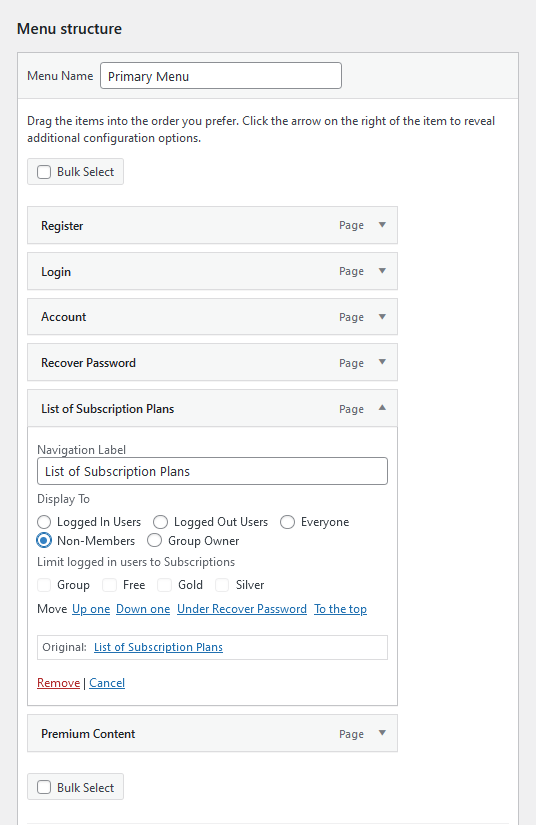The image size is (536, 825).
Task: Open the original List of Subscription Plans link
Action: [158, 647]
